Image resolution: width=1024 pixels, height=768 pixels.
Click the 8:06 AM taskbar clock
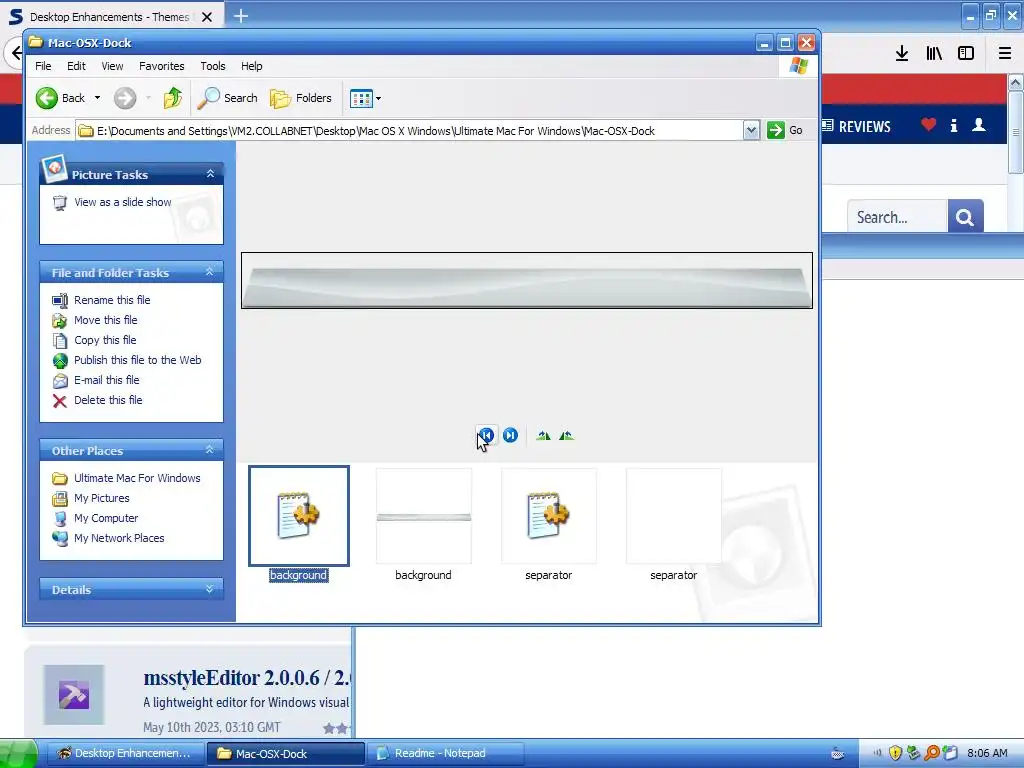(x=987, y=753)
